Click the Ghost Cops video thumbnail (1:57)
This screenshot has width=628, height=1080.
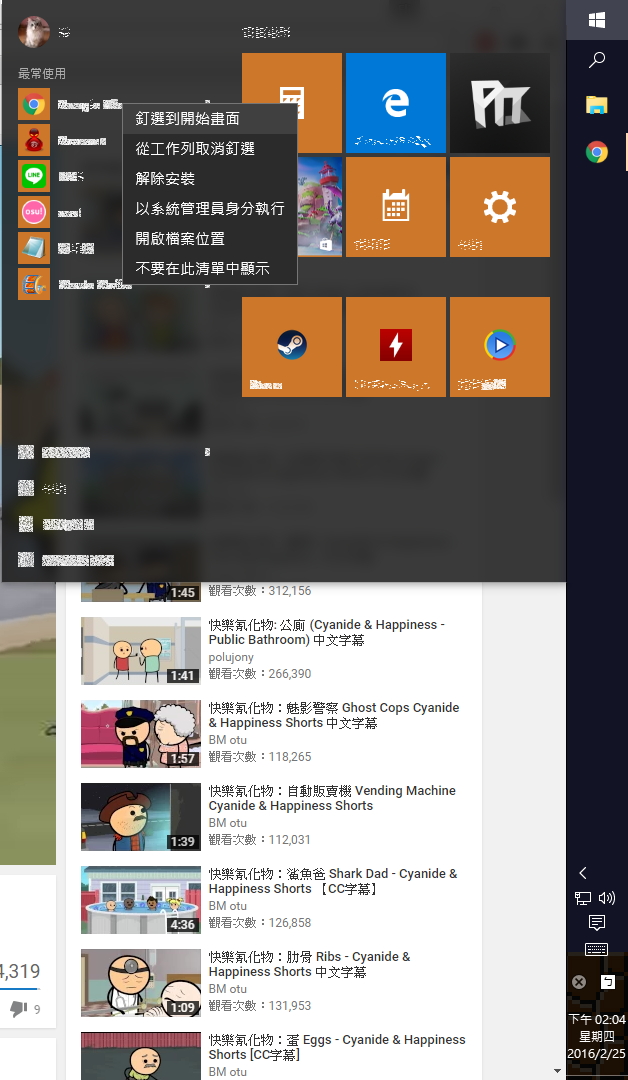(141, 734)
